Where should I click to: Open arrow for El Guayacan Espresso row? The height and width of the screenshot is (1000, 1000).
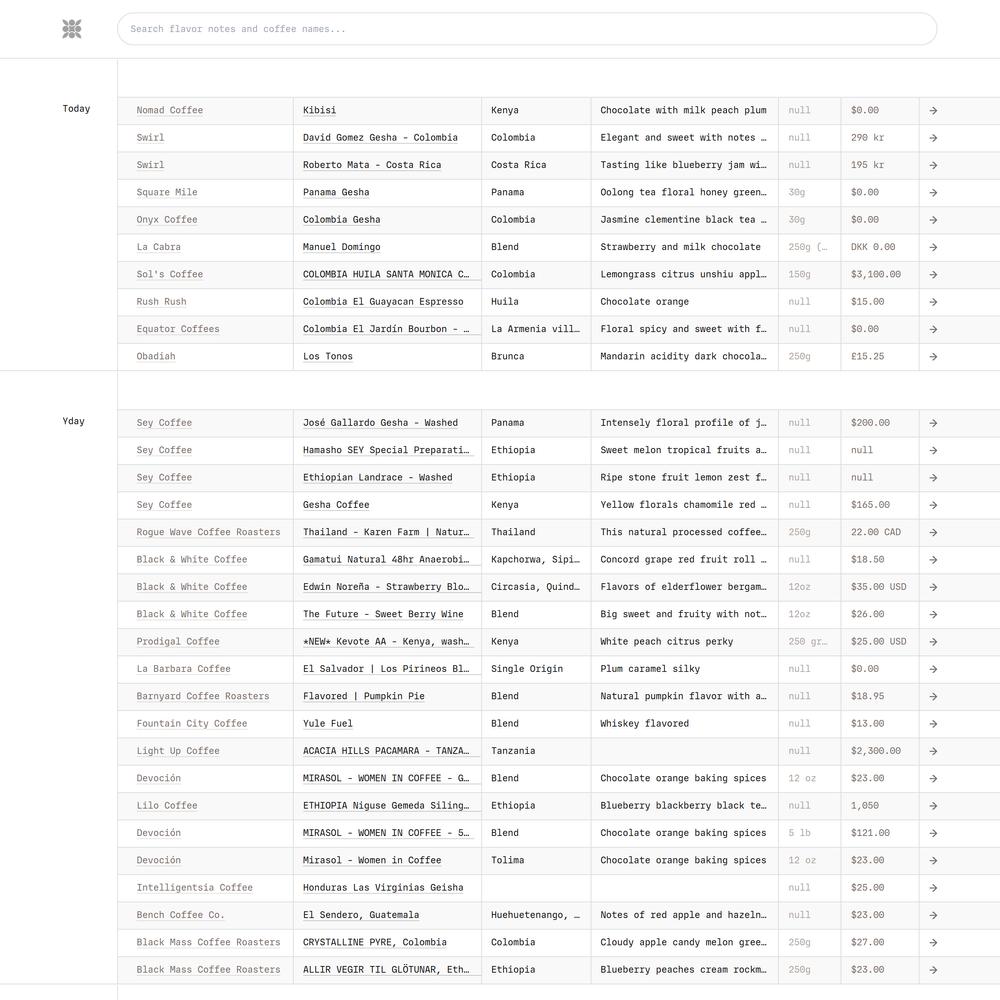point(933,302)
